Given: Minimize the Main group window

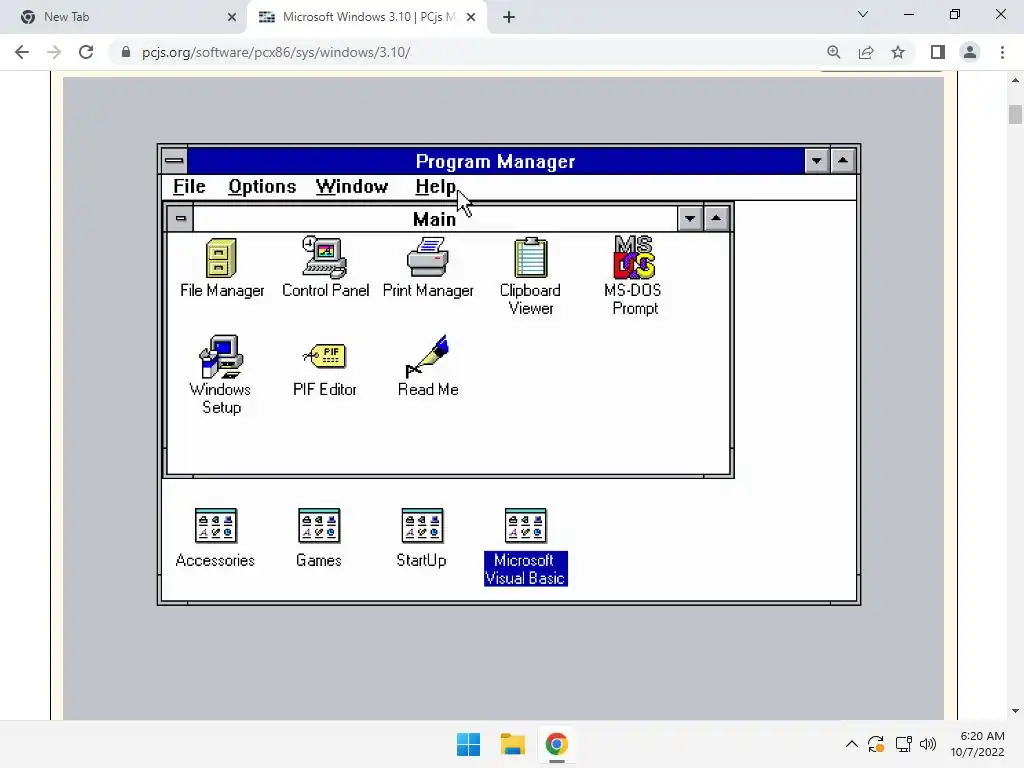Looking at the screenshot, I should pyautogui.click(x=690, y=219).
